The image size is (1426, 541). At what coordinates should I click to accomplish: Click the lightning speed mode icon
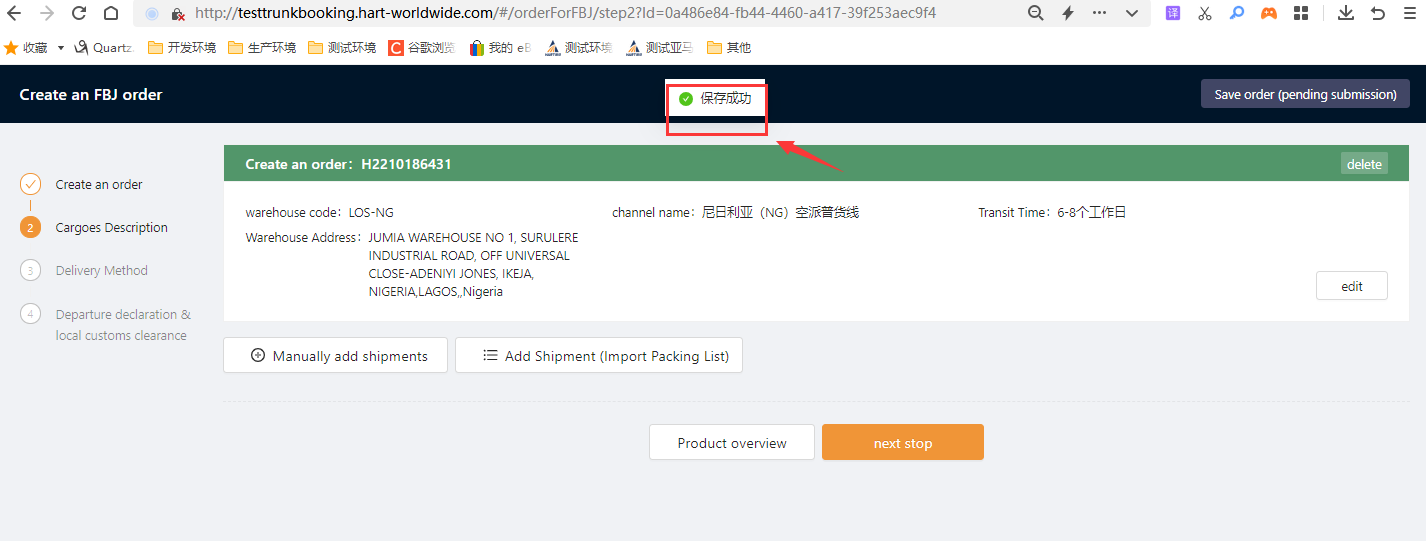click(x=1067, y=13)
